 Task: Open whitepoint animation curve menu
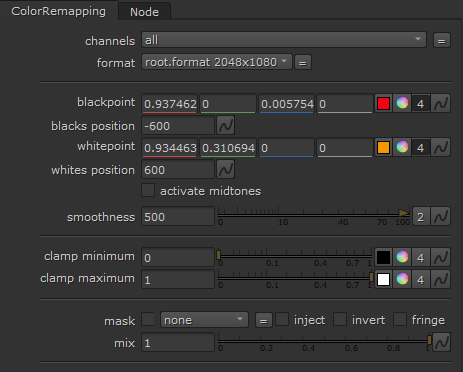coord(441,147)
